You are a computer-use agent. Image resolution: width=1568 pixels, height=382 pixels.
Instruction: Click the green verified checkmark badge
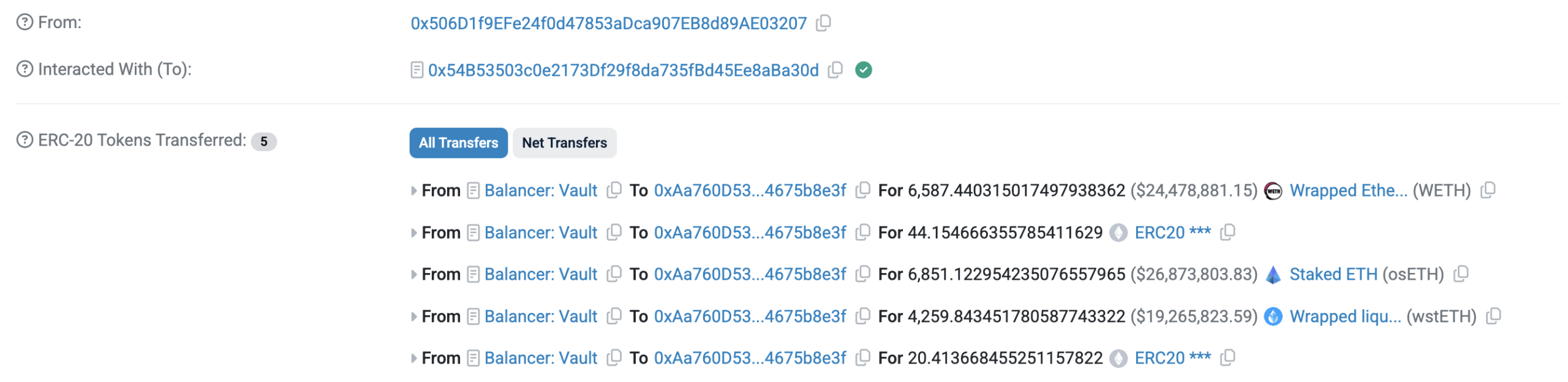pos(863,70)
